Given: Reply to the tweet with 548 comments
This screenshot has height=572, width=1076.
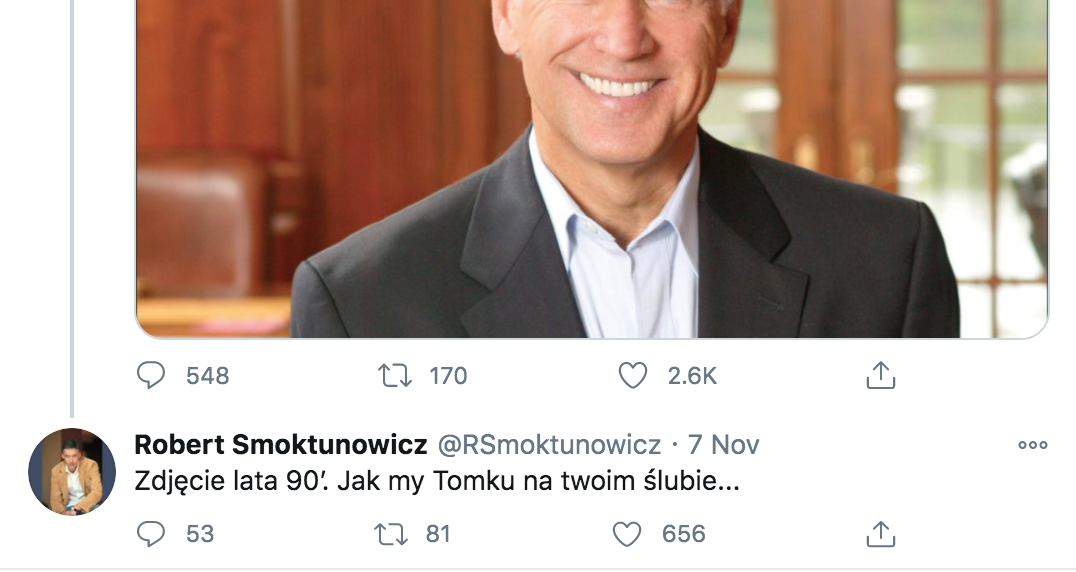Looking at the screenshot, I should [x=151, y=376].
